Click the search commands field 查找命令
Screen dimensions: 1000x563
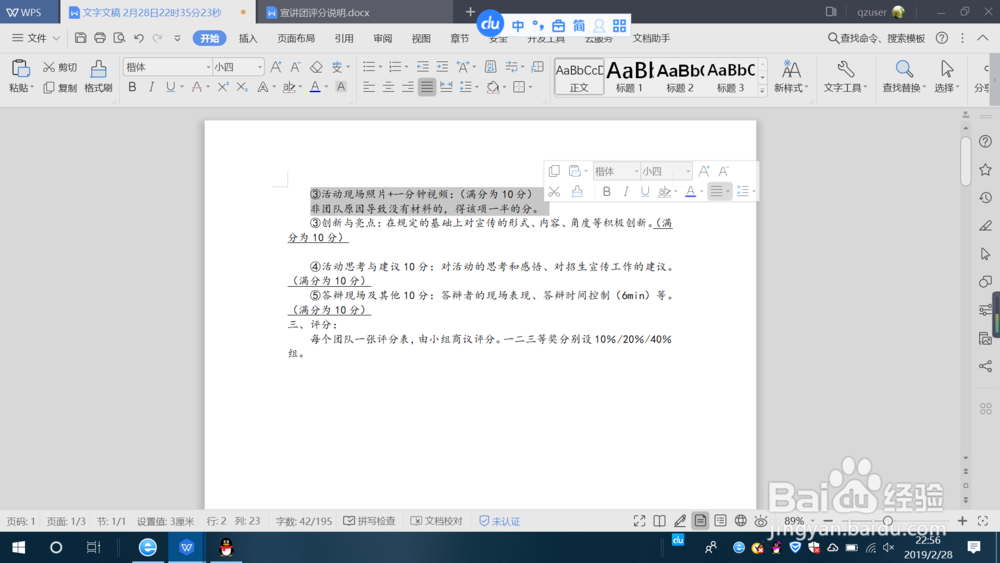pos(877,38)
